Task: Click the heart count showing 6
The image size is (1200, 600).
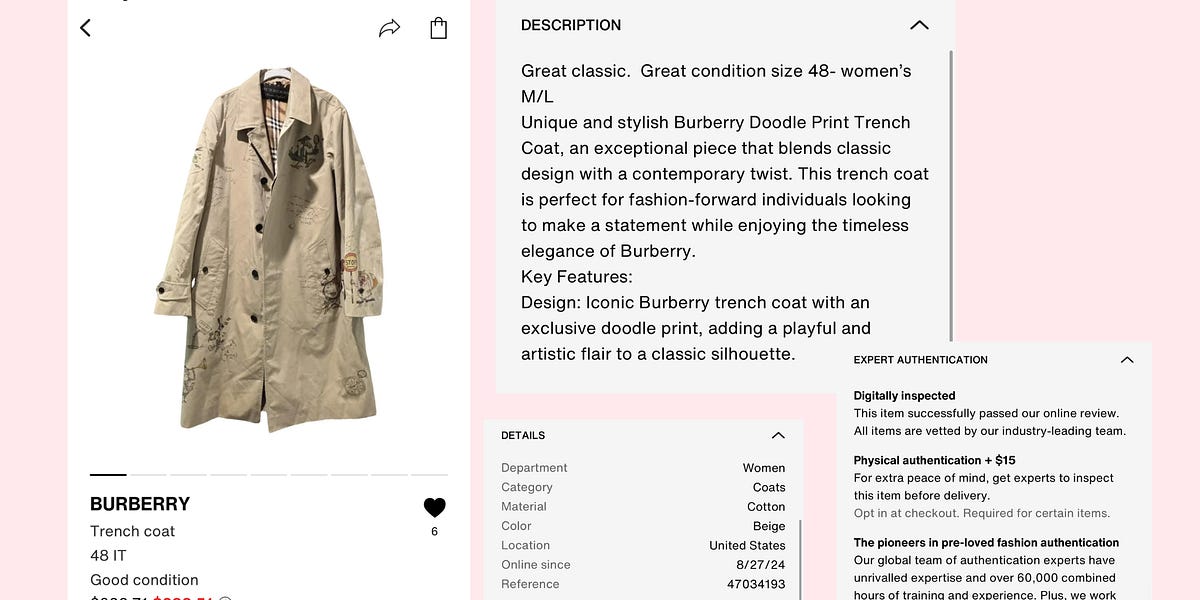Action: pyautogui.click(x=434, y=531)
